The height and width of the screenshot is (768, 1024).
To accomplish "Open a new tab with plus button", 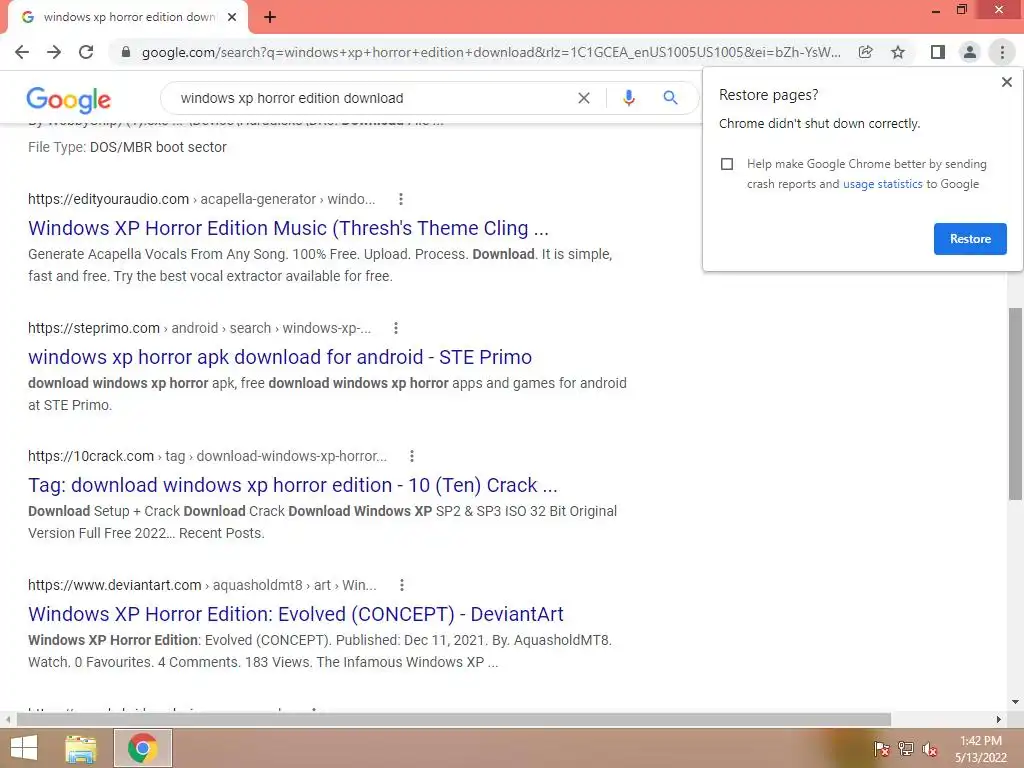I will [x=270, y=17].
